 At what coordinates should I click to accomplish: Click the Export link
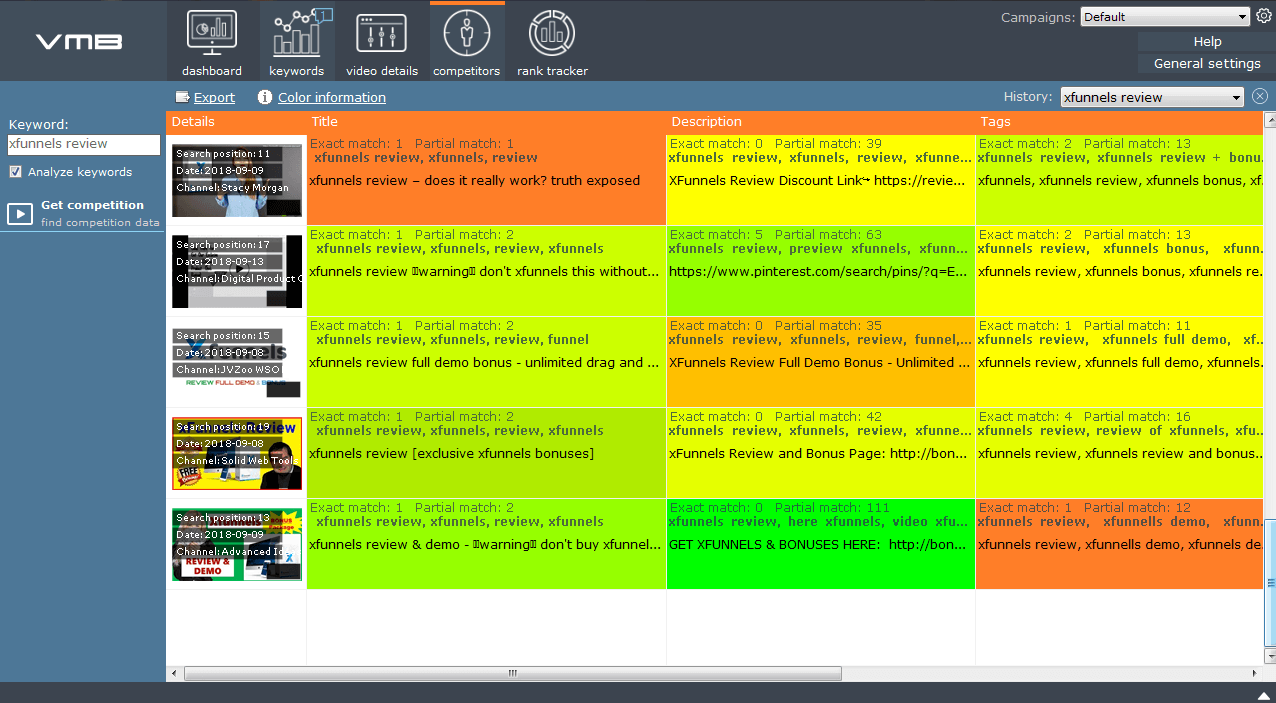pos(214,97)
